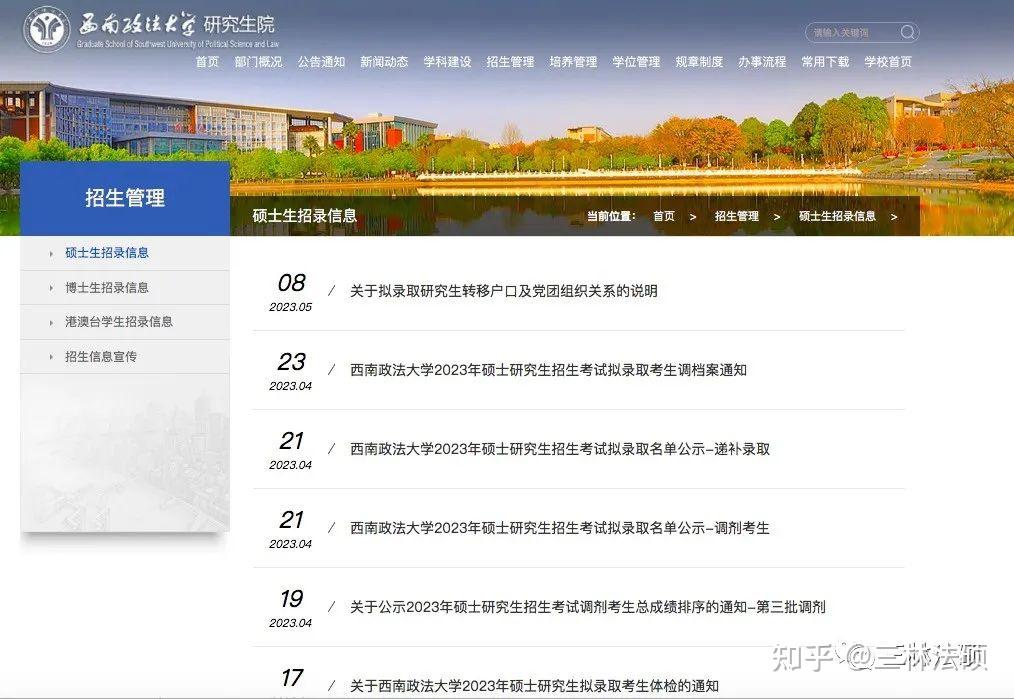The height and width of the screenshot is (699, 1014).
Task: Expand the chevron after 首页 in breadcrumb
Action: pos(691,216)
